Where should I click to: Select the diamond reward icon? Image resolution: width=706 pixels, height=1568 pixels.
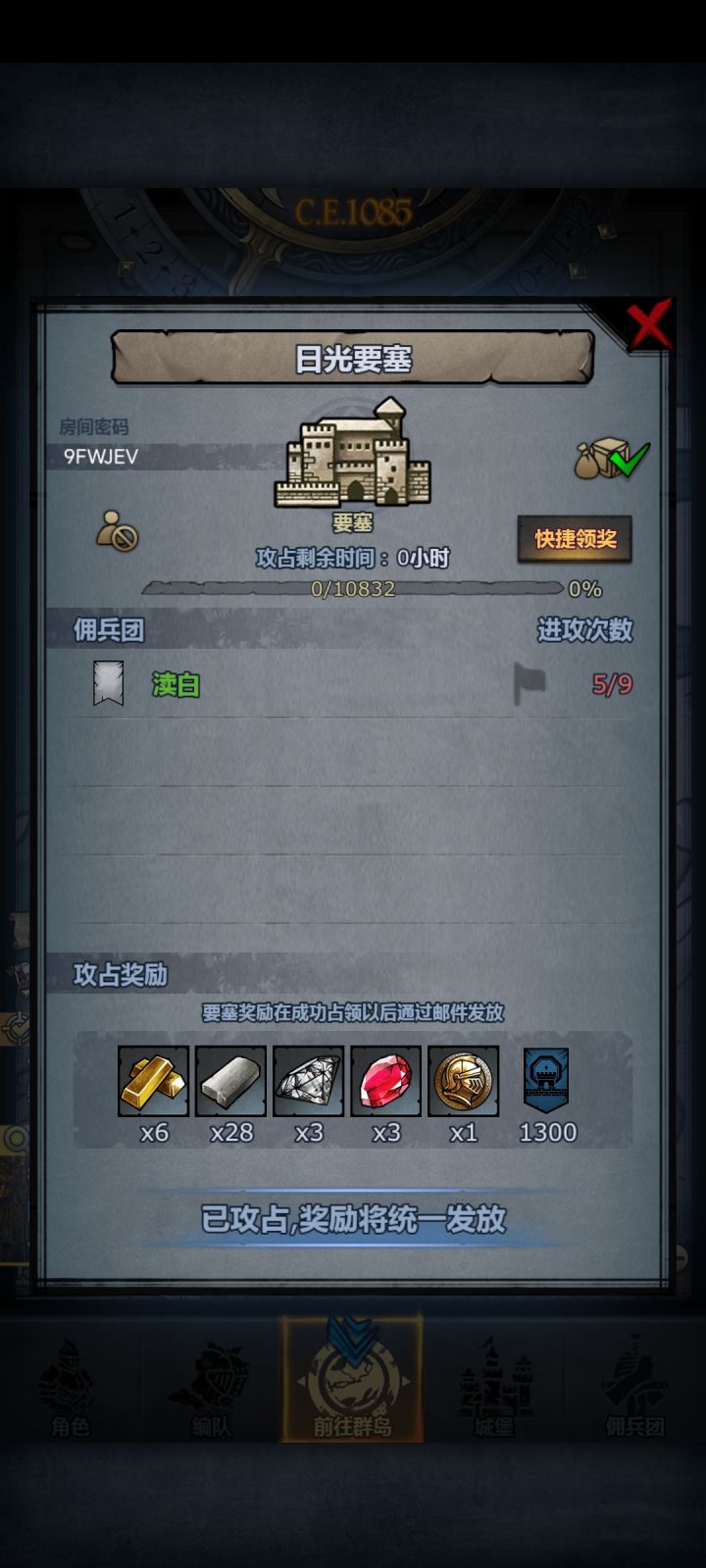[x=309, y=1081]
